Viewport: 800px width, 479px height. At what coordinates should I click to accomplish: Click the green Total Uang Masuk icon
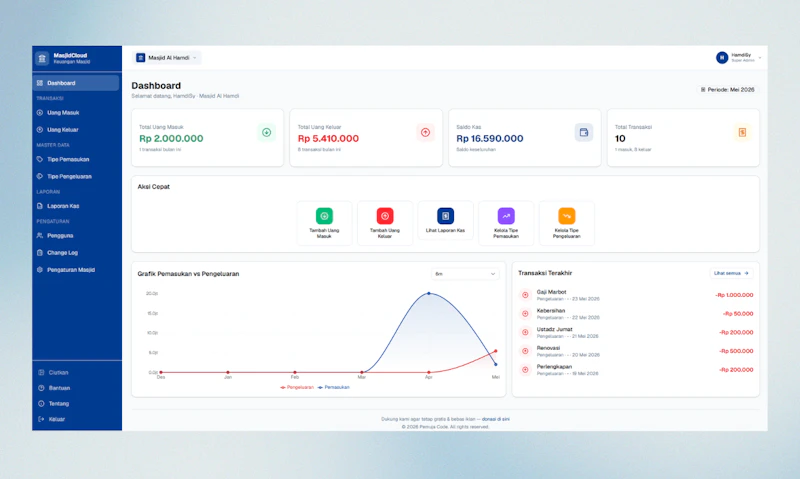coord(266,133)
